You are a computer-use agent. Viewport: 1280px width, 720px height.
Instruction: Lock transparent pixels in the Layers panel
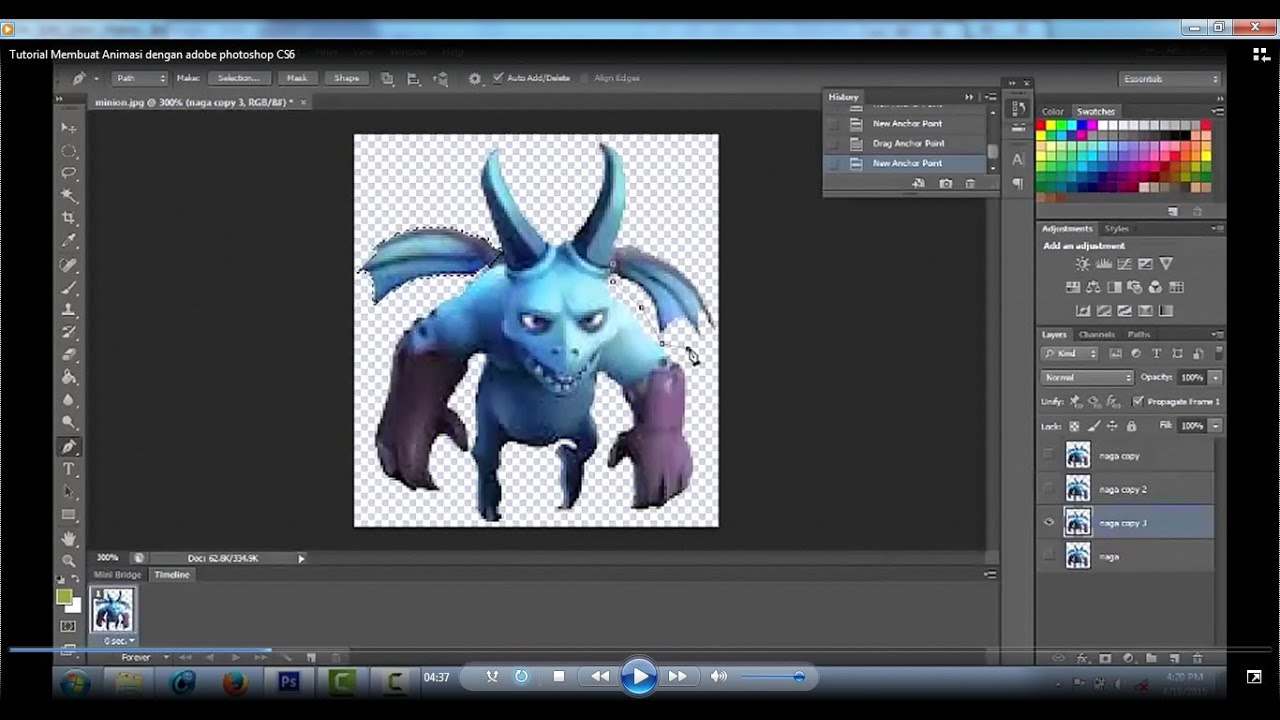point(1075,426)
